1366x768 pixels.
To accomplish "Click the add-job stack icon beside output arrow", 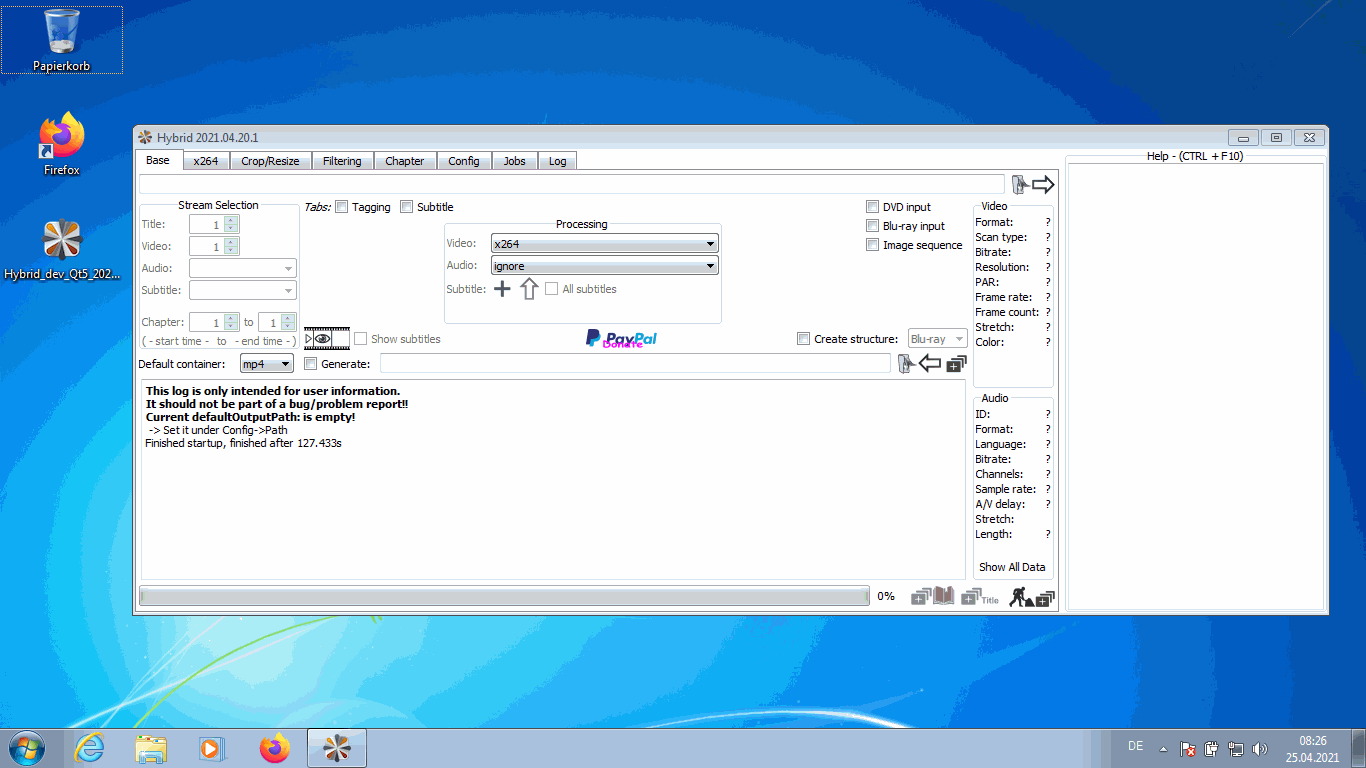I will coord(957,364).
